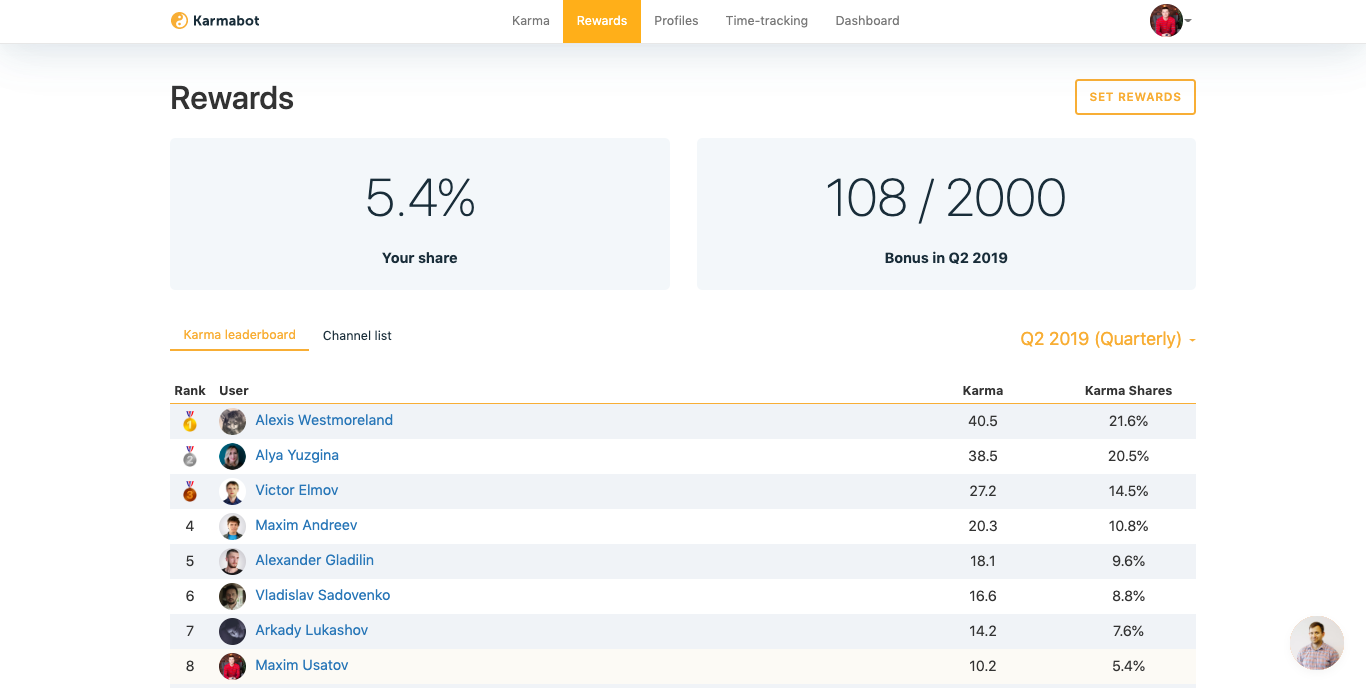Open the Time-tracking tab
The height and width of the screenshot is (688, 1366).
(767, 21)
